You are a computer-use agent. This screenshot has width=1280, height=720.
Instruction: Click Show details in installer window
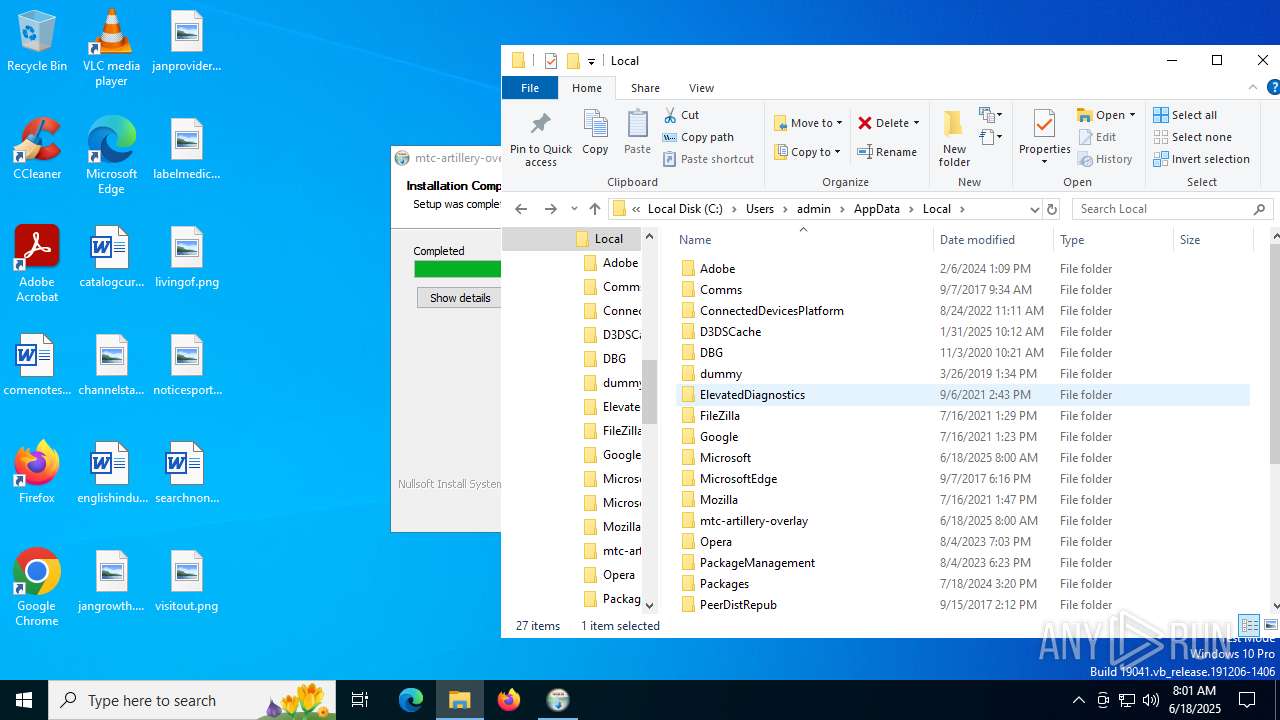click(x=459, y=298)
